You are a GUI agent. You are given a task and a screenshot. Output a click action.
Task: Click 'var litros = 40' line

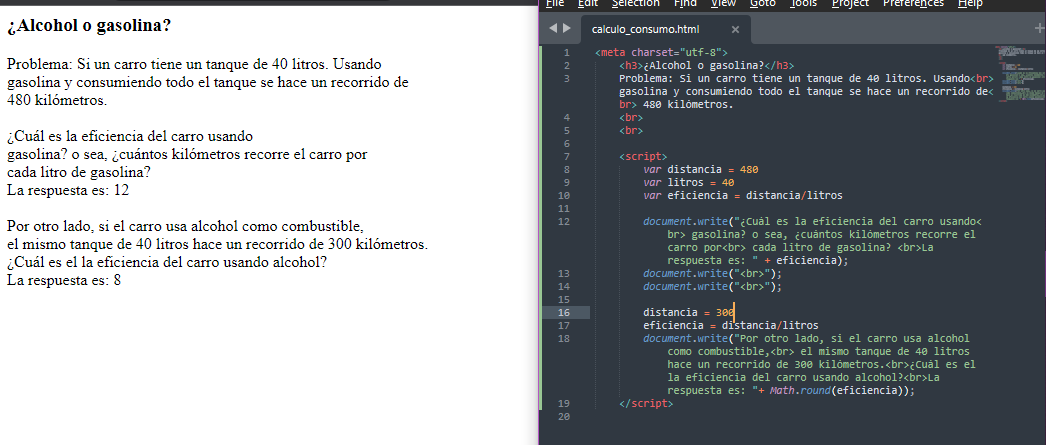pos(688,183)
